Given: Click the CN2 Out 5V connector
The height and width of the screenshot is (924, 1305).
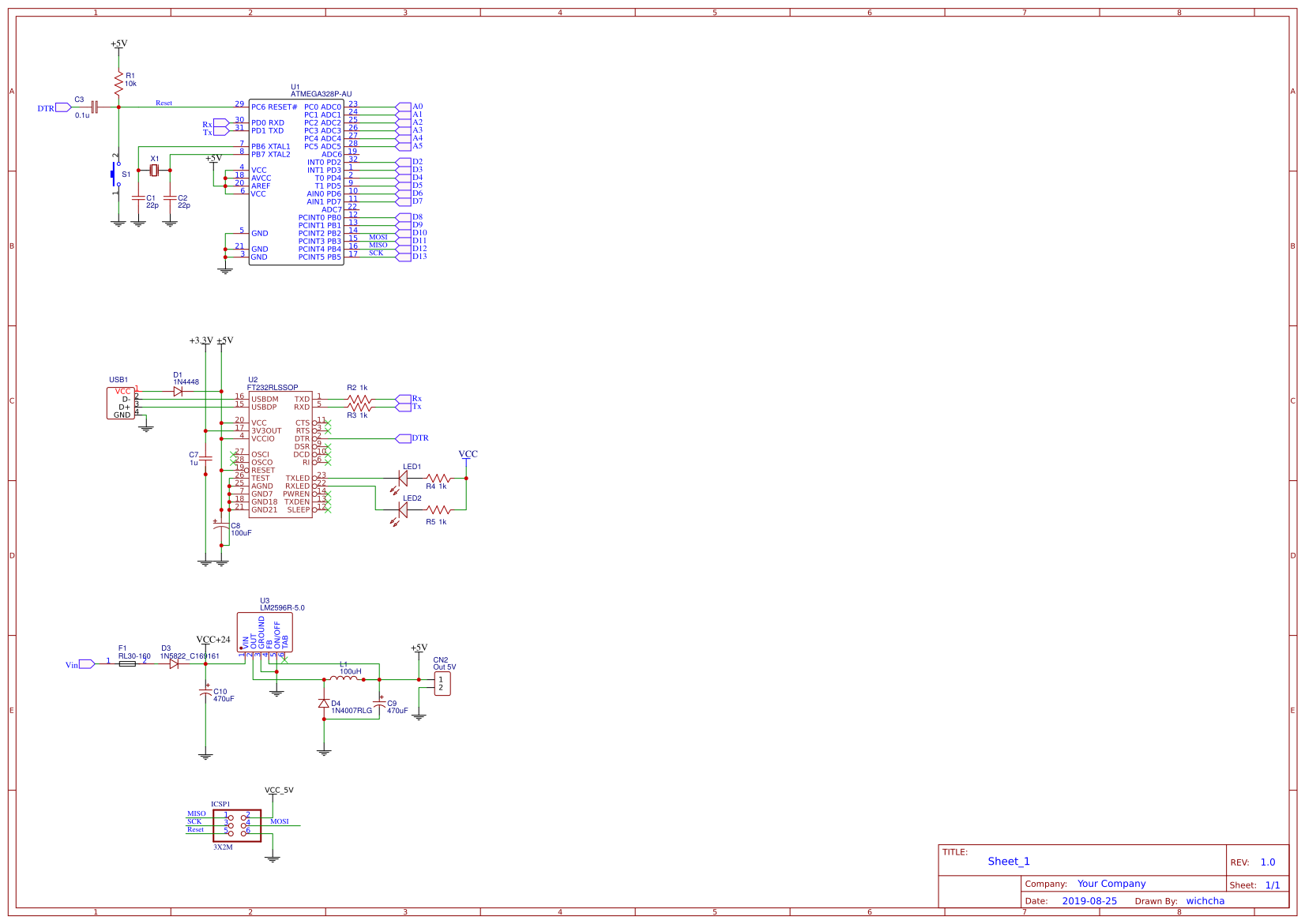Looking at the screenshot, I should click(x=442, y=682).
